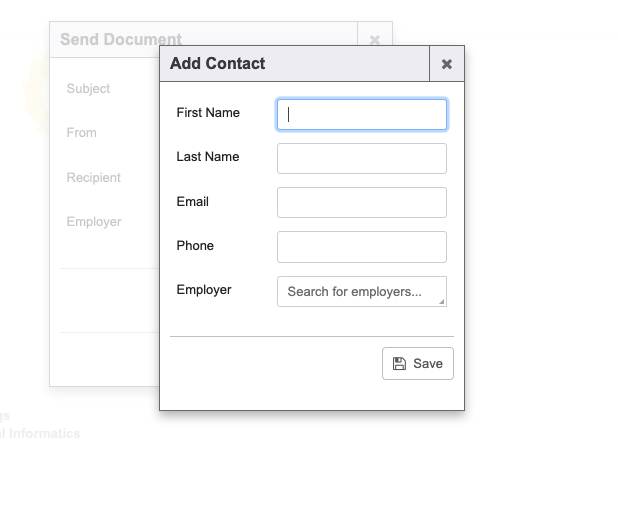Click the resize grip in Employer field
The height and width of the screenshot is (521, 618).
[x=442, y=302]
